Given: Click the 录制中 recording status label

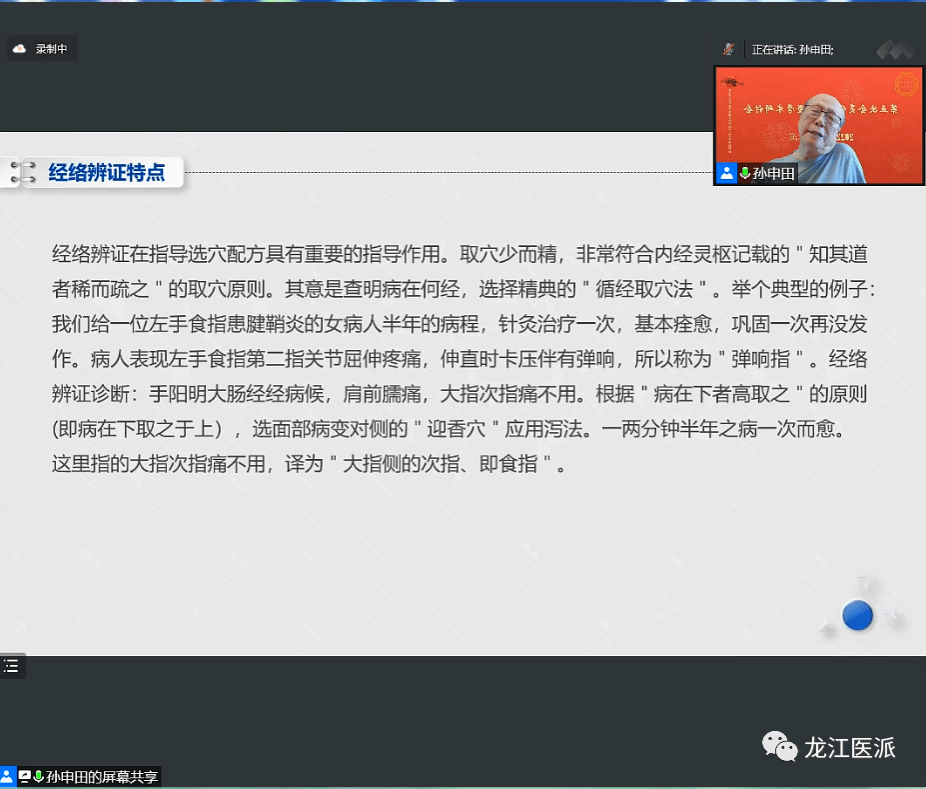Looking at the screenshot, I should tap(51, 48).
